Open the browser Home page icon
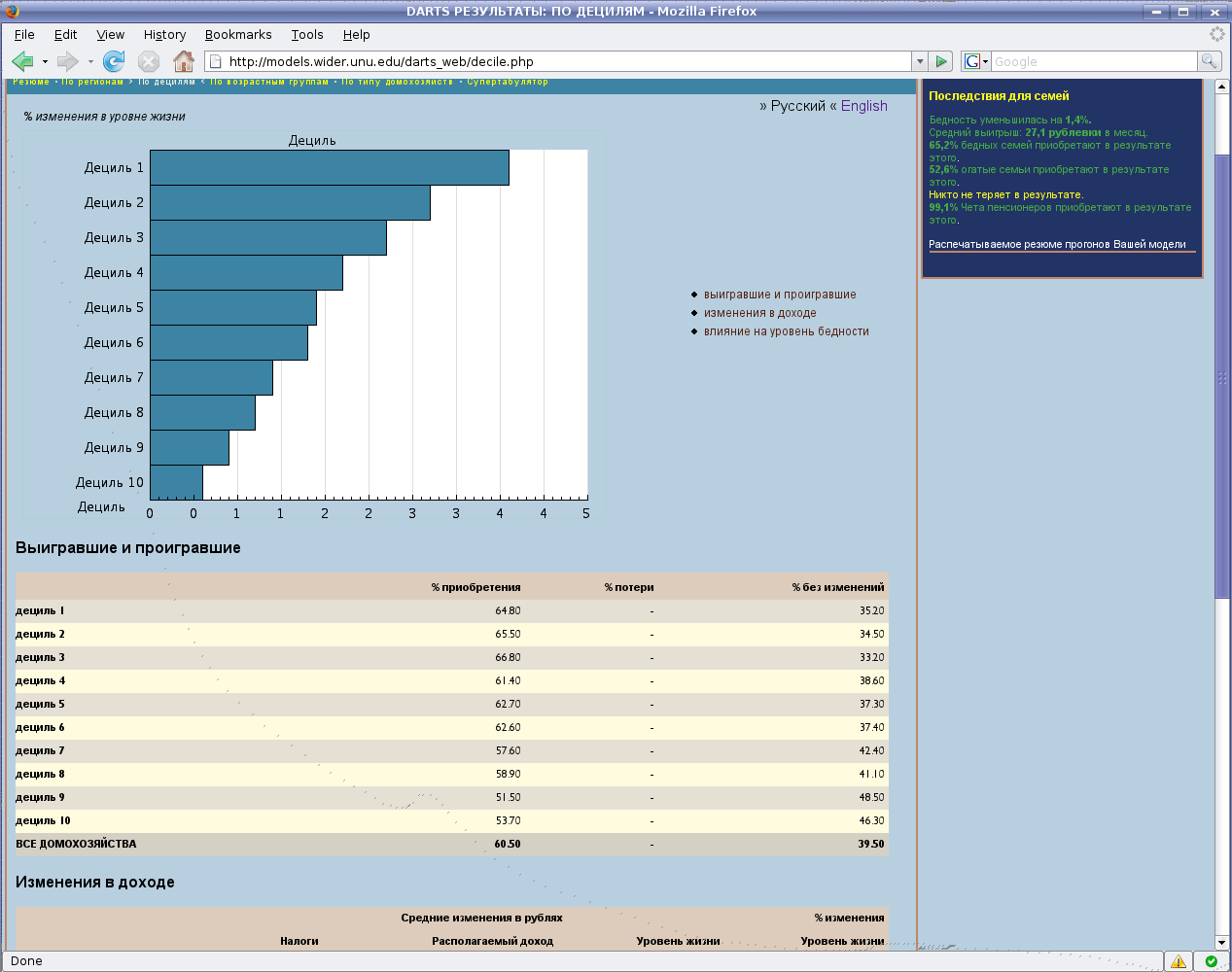1232x972 pixels. [183, 61]
